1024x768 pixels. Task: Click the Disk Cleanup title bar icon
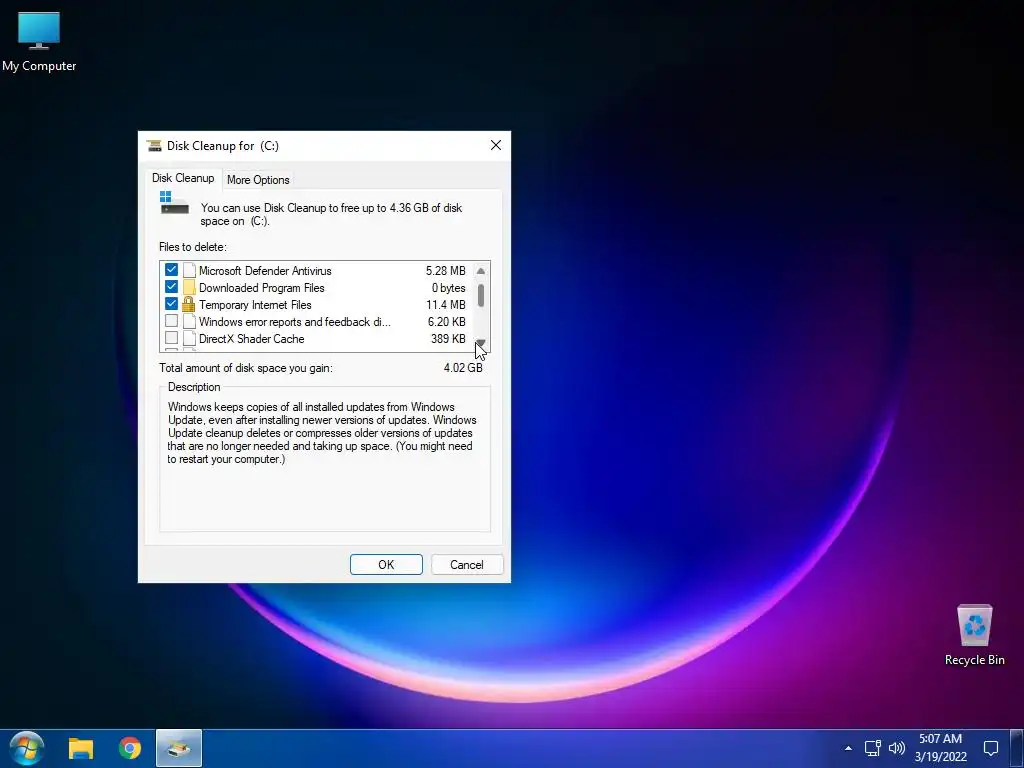tap(154, 146)
